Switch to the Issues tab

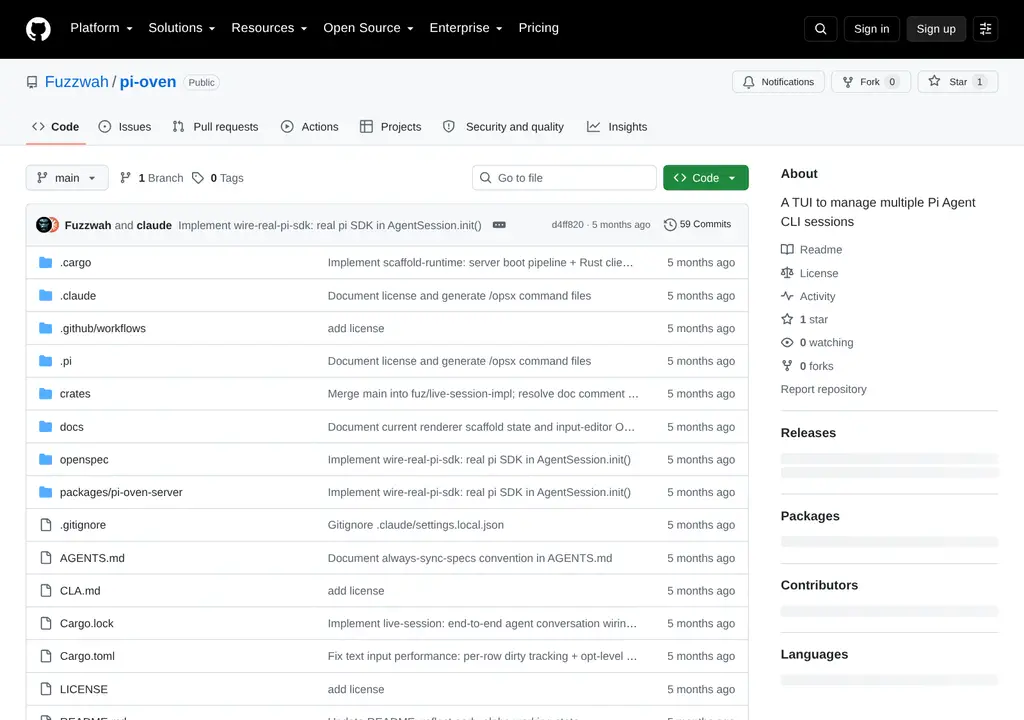pyautogui.click(x=125, y=127)
